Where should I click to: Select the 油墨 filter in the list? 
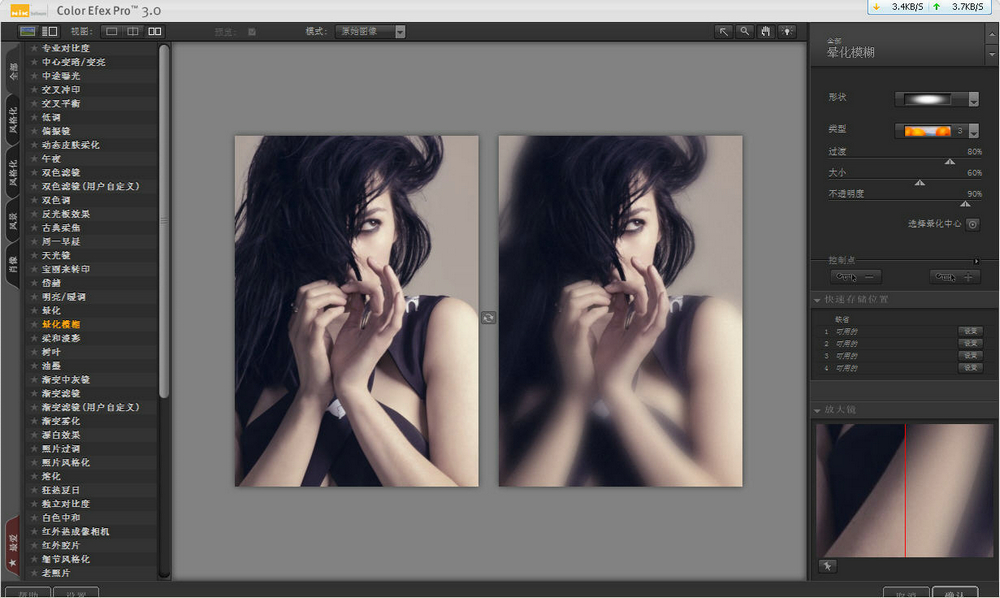51,366
